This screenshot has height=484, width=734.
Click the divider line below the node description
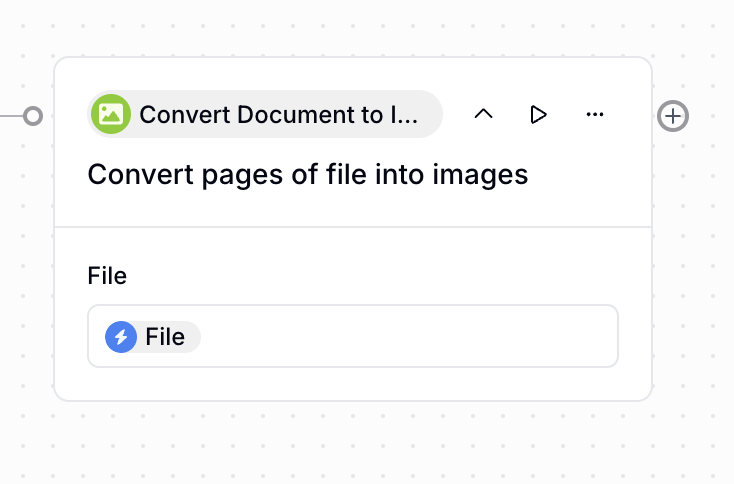pos(352,227)
